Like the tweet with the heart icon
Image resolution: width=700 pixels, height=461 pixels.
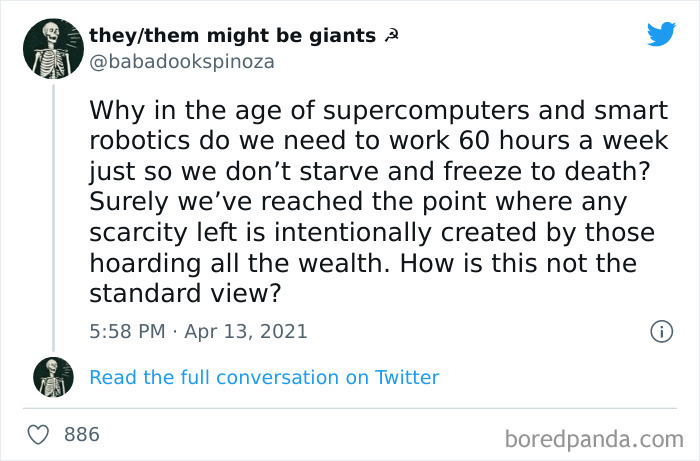(40, 435)
